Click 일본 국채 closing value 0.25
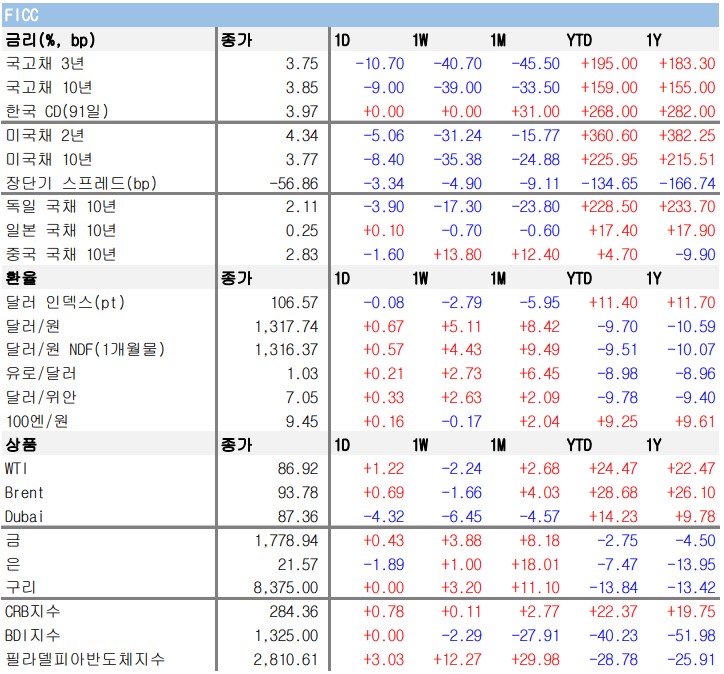Screen dimensions: 724x674 [x=302, y=231]
